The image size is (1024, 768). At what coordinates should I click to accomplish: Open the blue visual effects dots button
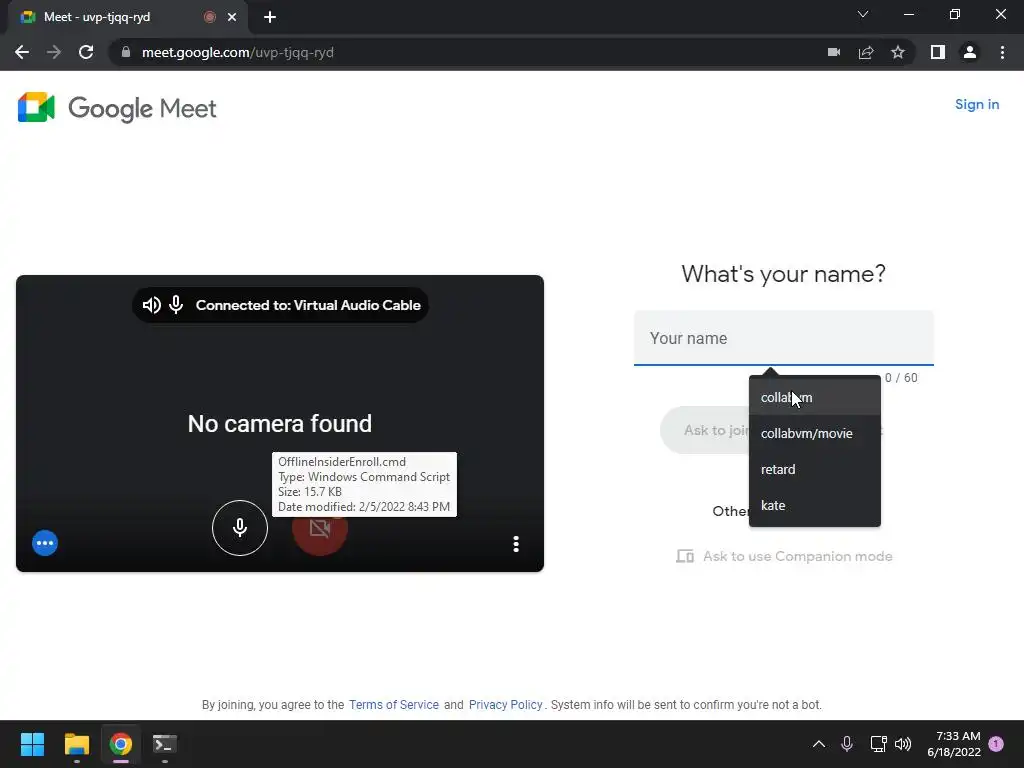[x=45, y=543]
